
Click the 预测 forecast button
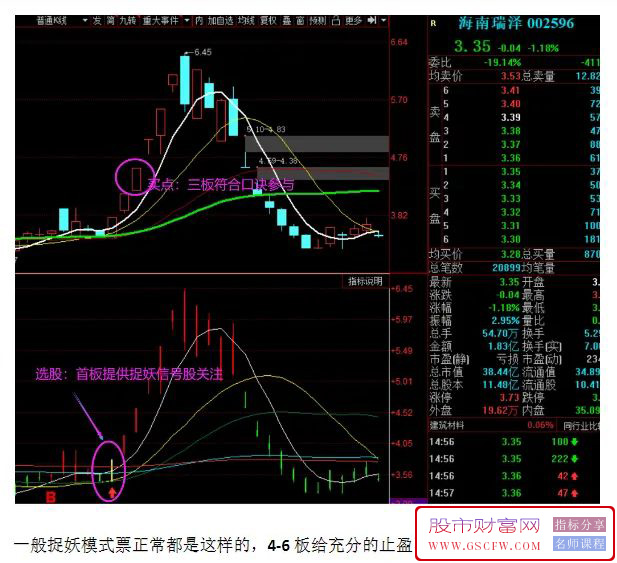(318, 20)
